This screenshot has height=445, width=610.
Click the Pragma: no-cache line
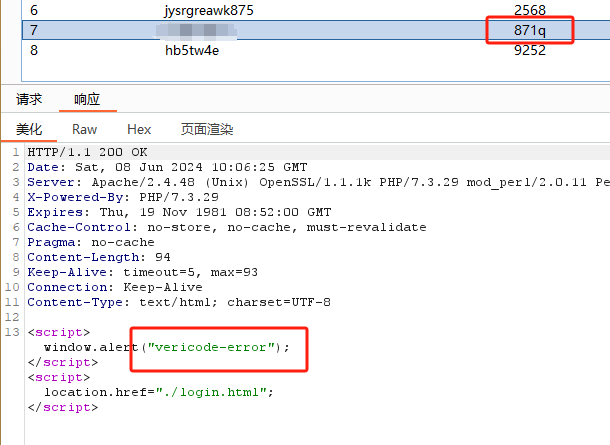(91, 242)
